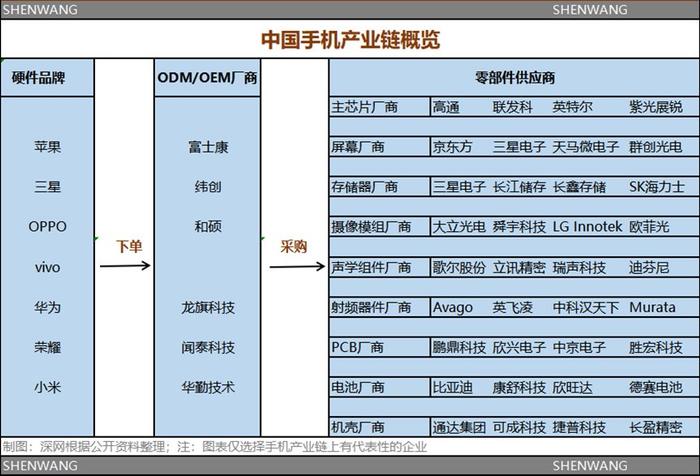Viewport: 700px width, 476px height.
Task: Click PCB supplier 胜宏科技
Action: tap(656, 347)
